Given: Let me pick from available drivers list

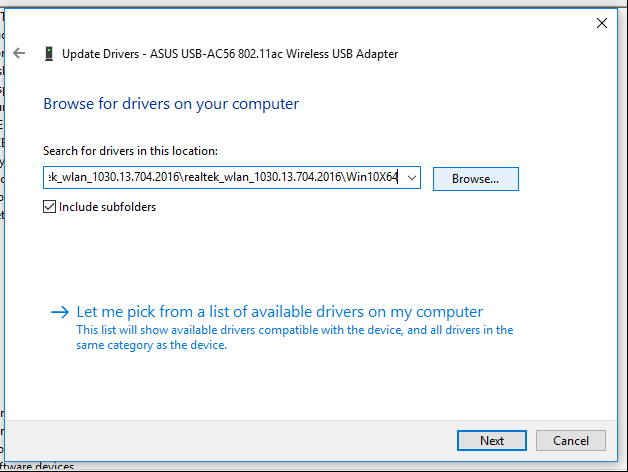Looking at the screenshot, I should [x=280, y=312].
